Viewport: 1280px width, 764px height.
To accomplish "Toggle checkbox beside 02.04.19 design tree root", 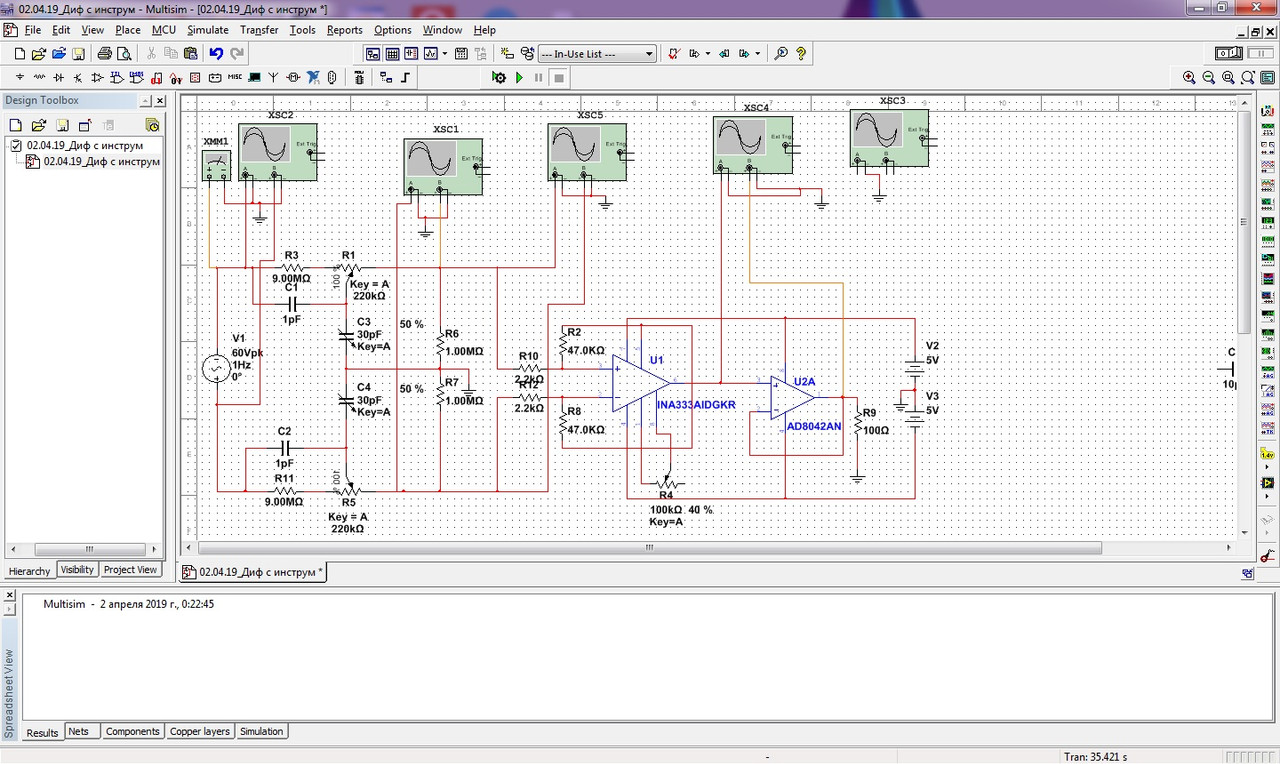I will [15, 145].
